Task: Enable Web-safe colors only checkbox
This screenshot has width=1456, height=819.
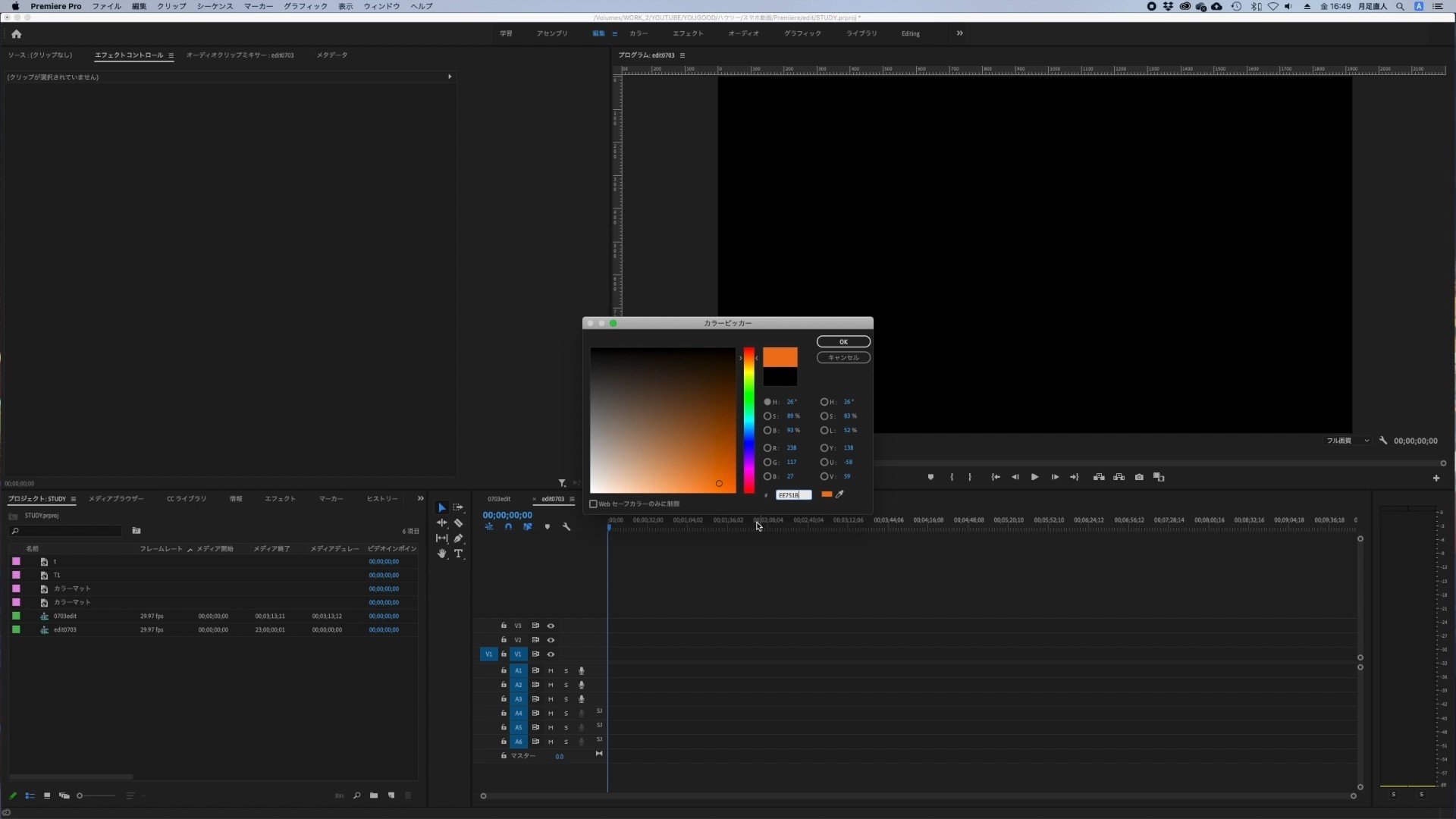Action: 594,504
